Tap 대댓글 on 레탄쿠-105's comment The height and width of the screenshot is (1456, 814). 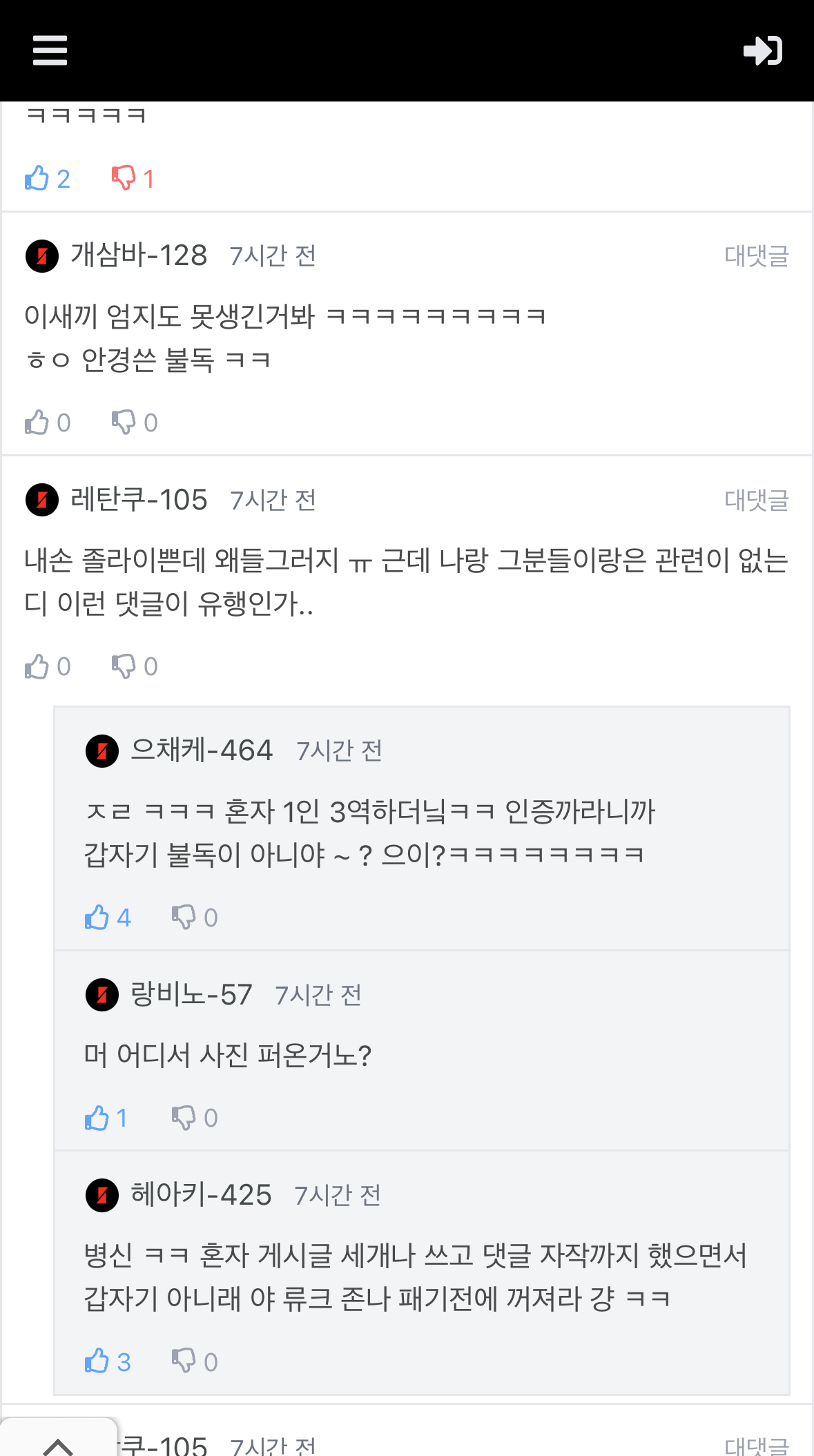pyautogui.click(x=756, y=500)
